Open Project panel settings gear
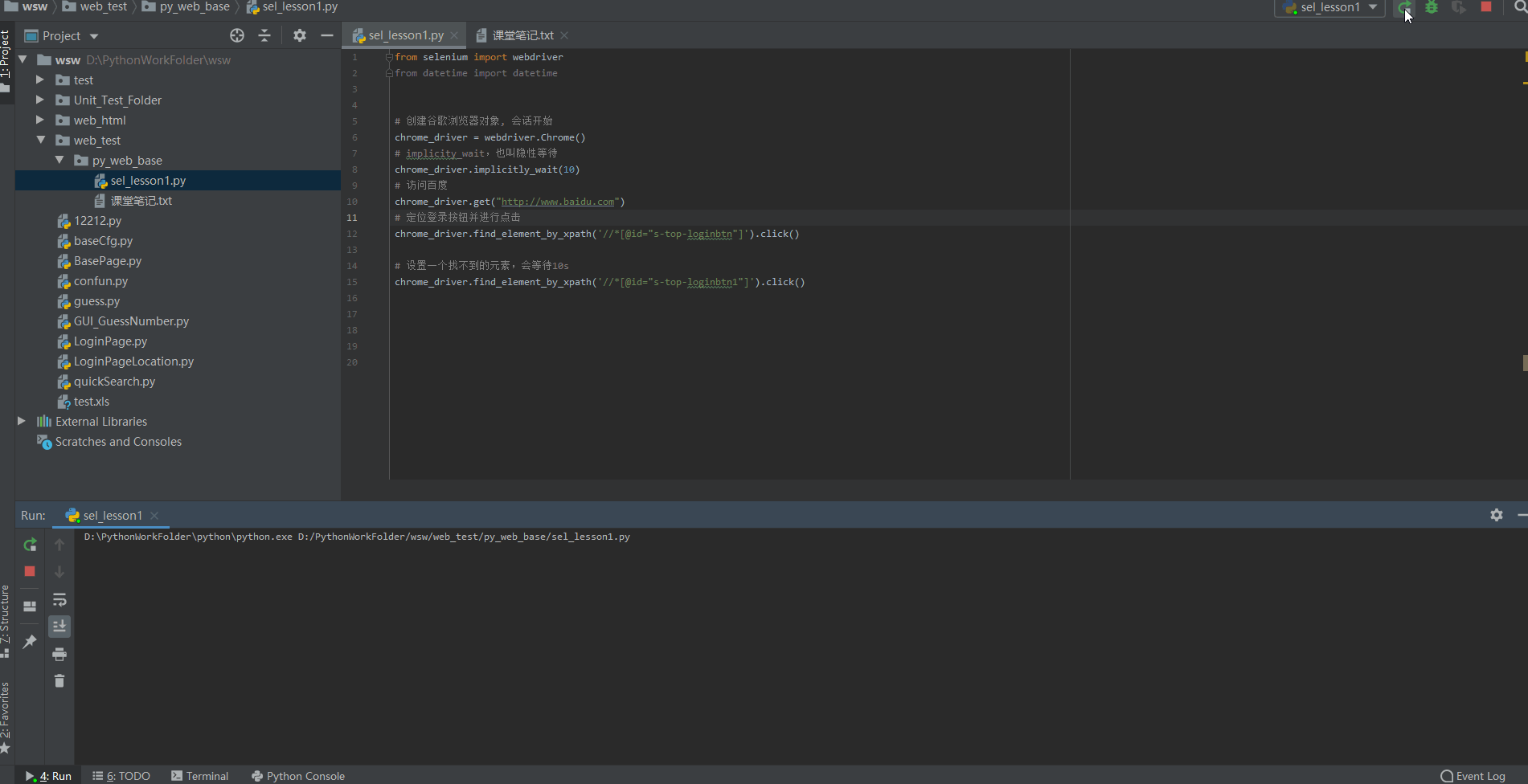The image size is (1528, 784). (300, 35)
